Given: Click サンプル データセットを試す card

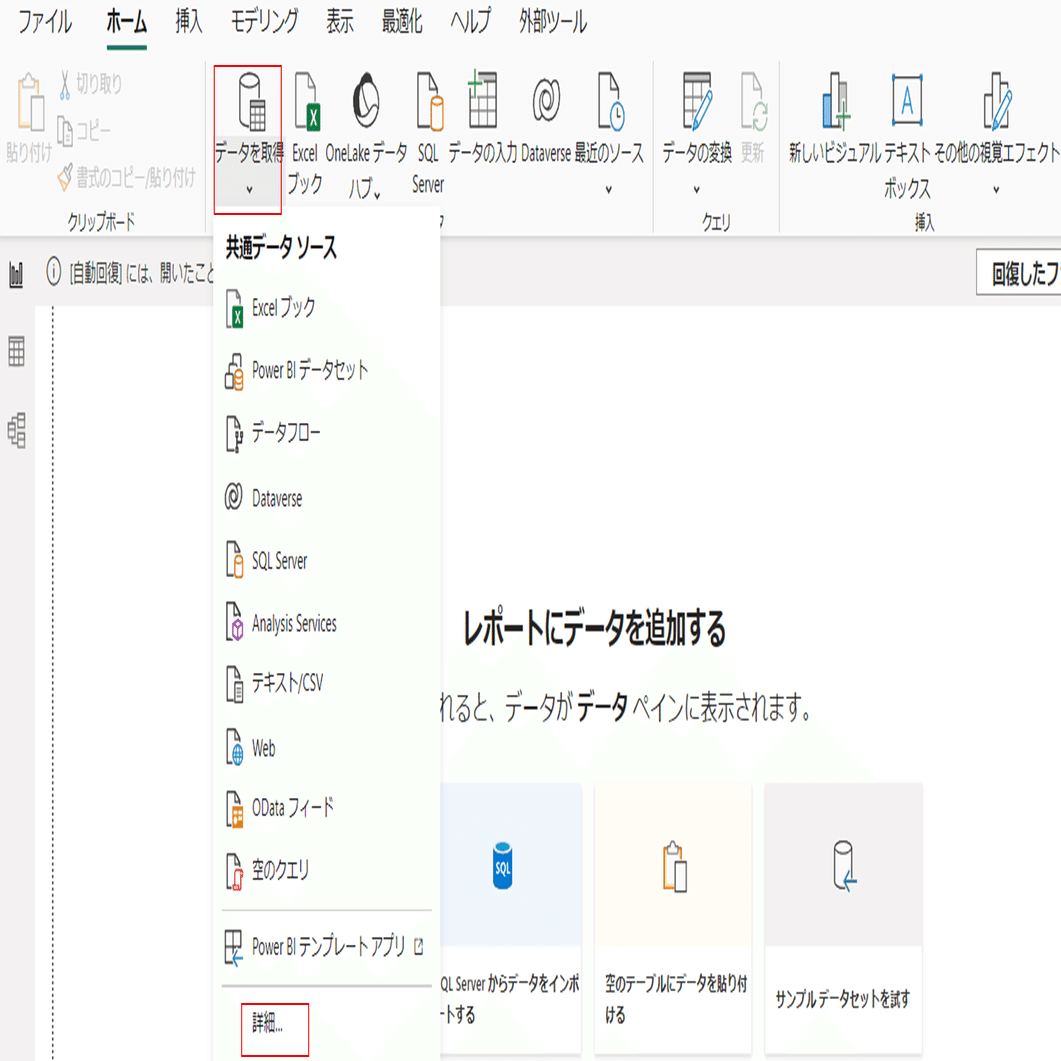Looking at the screenshot, I should click(x=844, y=918).
